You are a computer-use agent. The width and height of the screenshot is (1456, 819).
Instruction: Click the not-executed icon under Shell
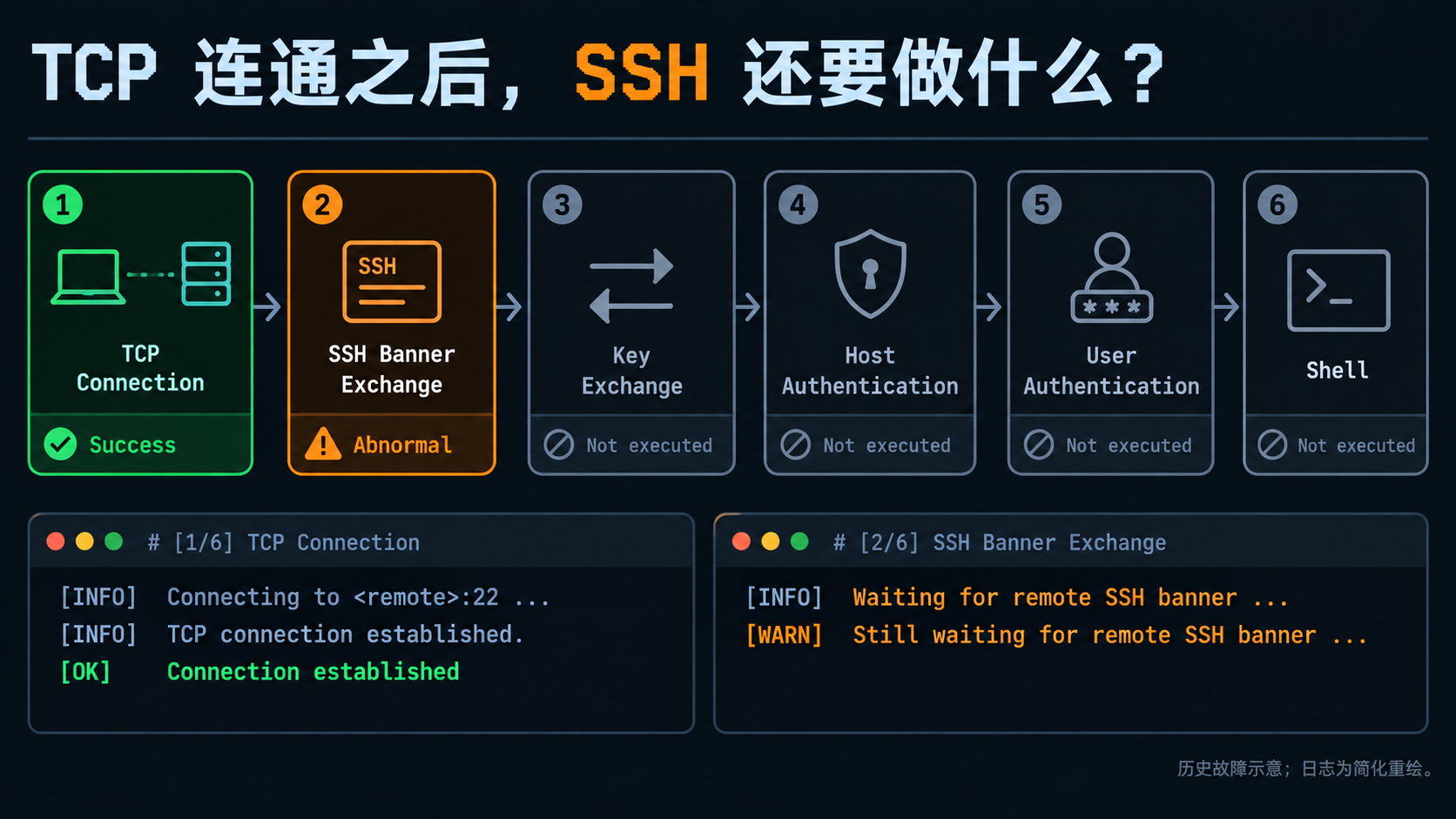point(1272,445)
